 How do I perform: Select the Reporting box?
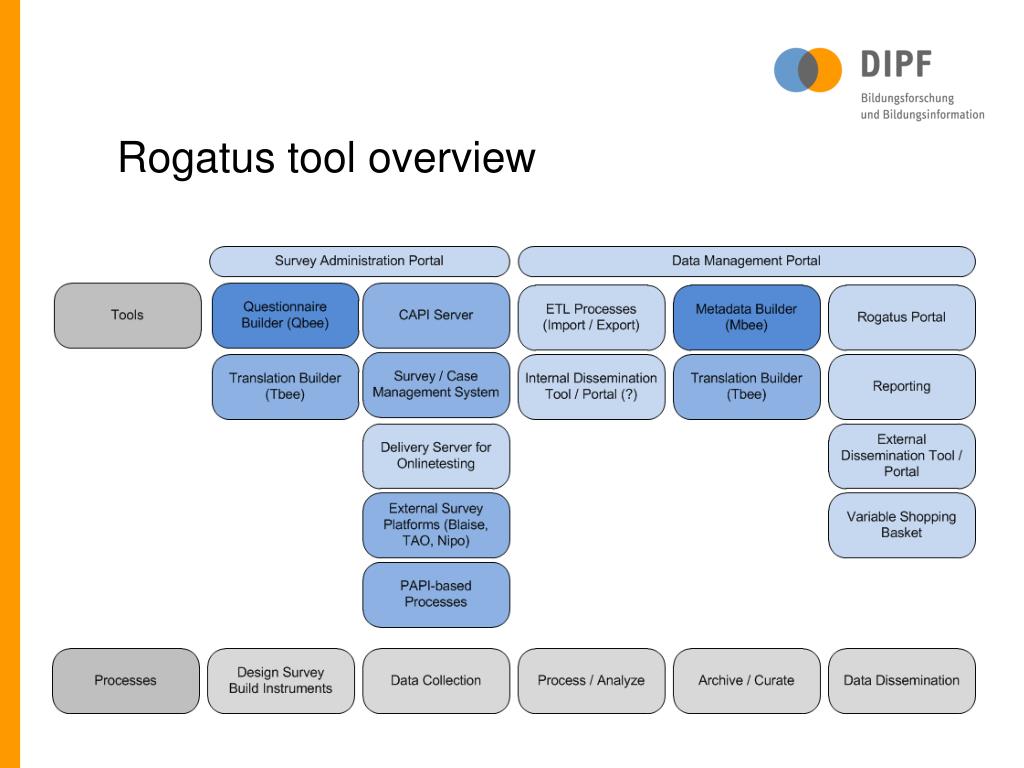coord(902,387)
